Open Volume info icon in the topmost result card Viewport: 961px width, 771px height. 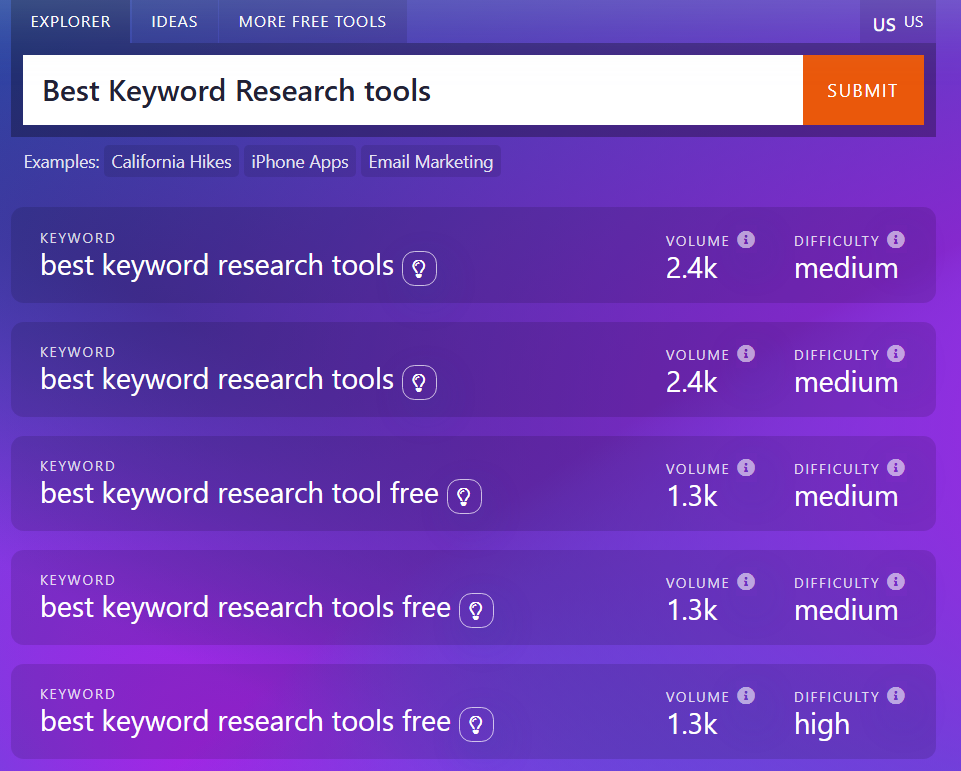tap(746, 240)
